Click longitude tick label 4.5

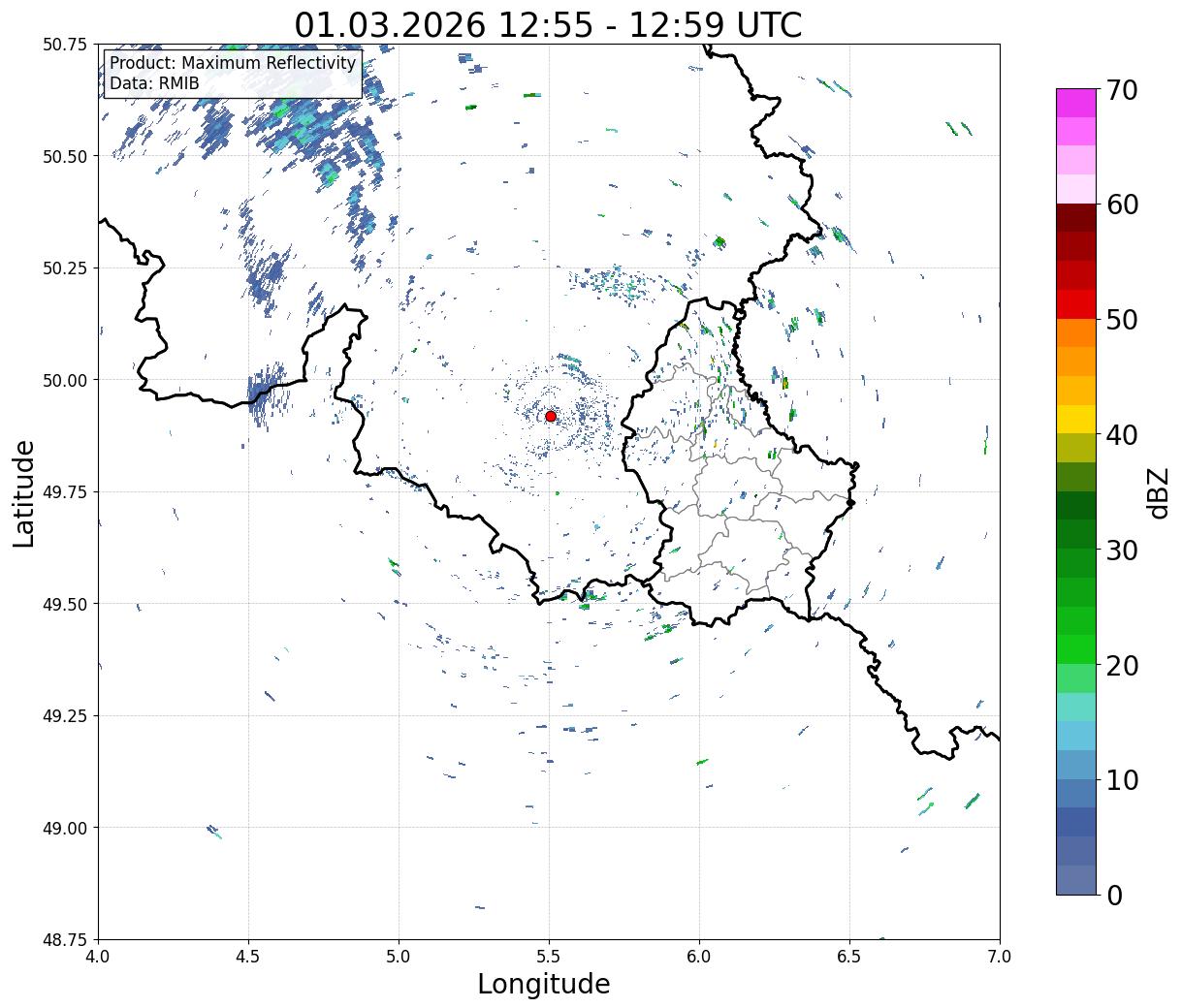coord(248,956)
